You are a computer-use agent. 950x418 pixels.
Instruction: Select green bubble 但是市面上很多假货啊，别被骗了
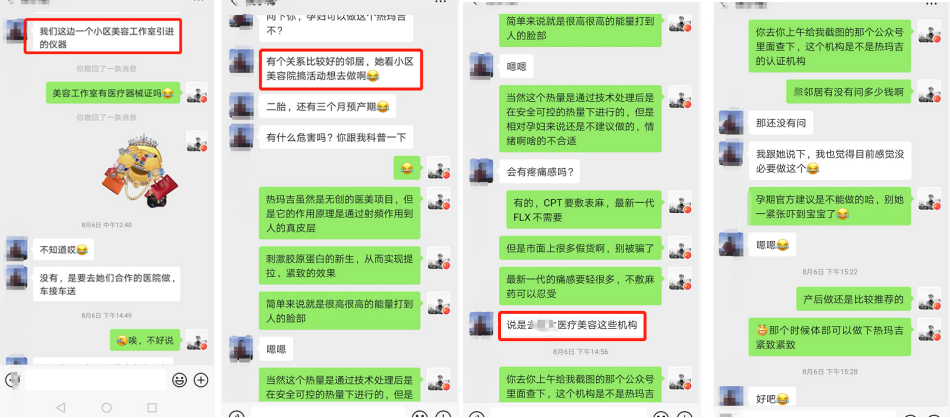[580, 248]
